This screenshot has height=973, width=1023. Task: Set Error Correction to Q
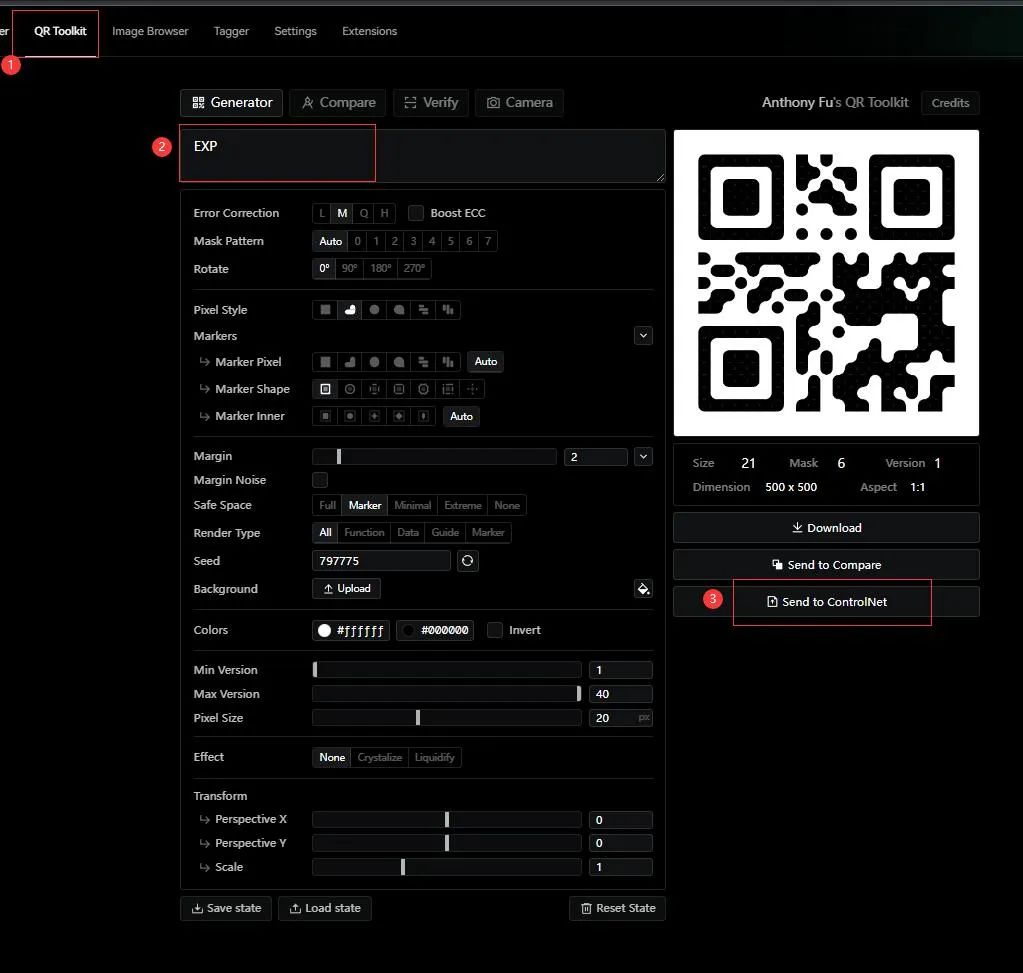click(363, 213)
